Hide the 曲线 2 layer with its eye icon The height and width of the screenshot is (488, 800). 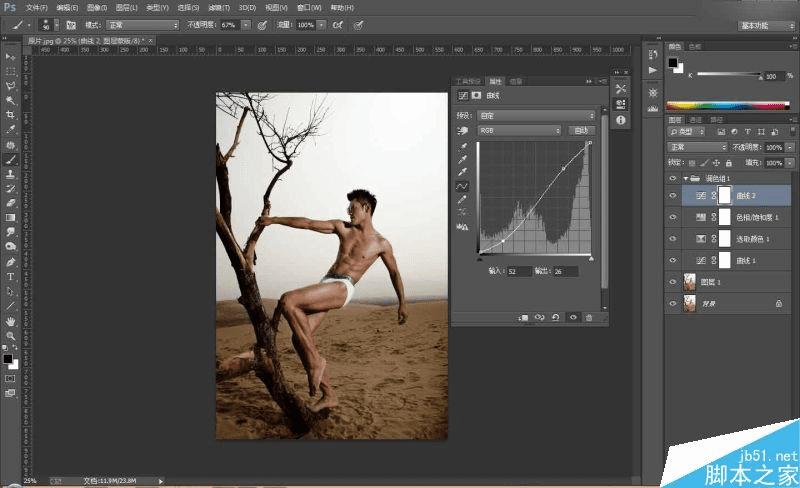coord(672,197)
